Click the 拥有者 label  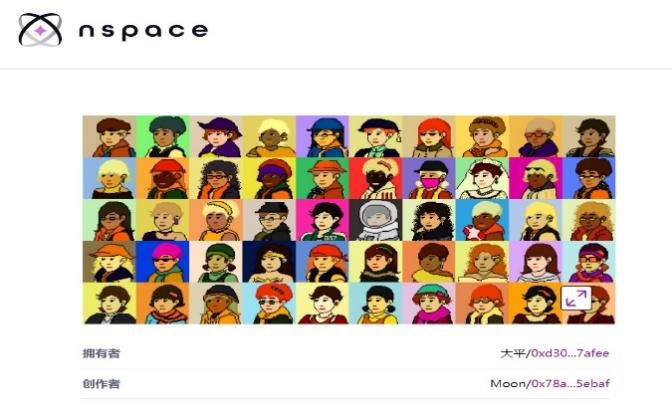[101, 353]
